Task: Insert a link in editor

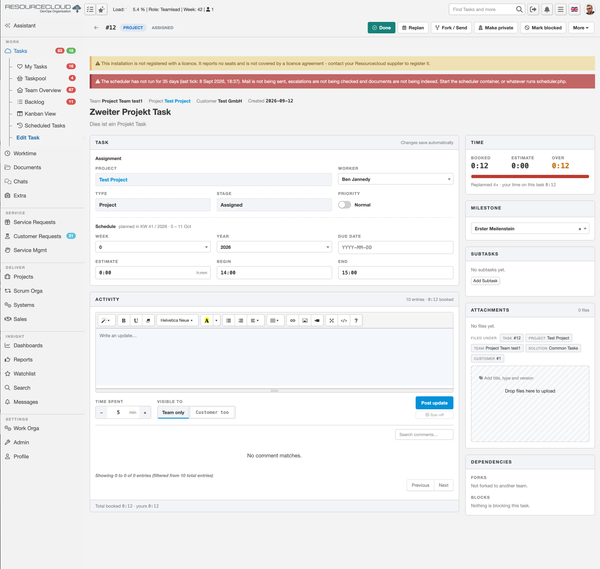Action: (293, 320)
